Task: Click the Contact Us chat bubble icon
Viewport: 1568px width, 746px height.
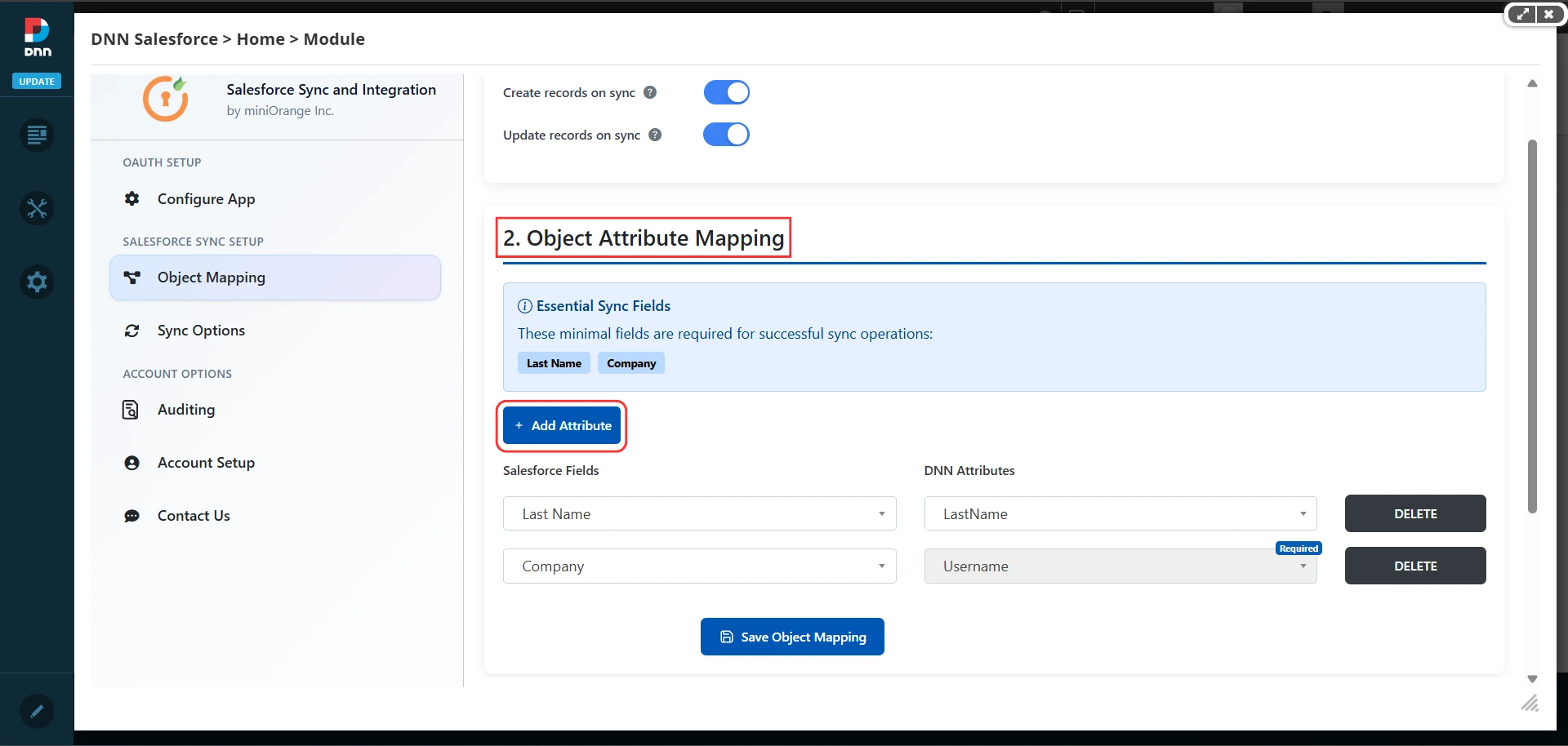Action: tap(131, 516)
